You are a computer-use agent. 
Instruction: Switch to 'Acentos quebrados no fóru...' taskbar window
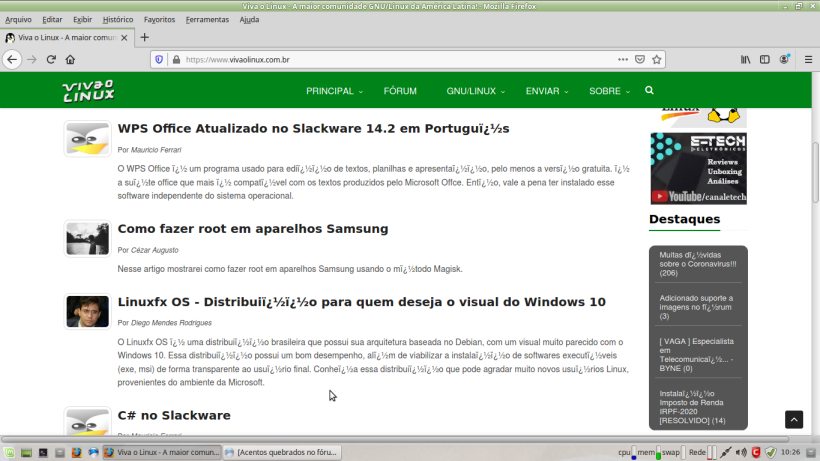click(x=282, y=453)
